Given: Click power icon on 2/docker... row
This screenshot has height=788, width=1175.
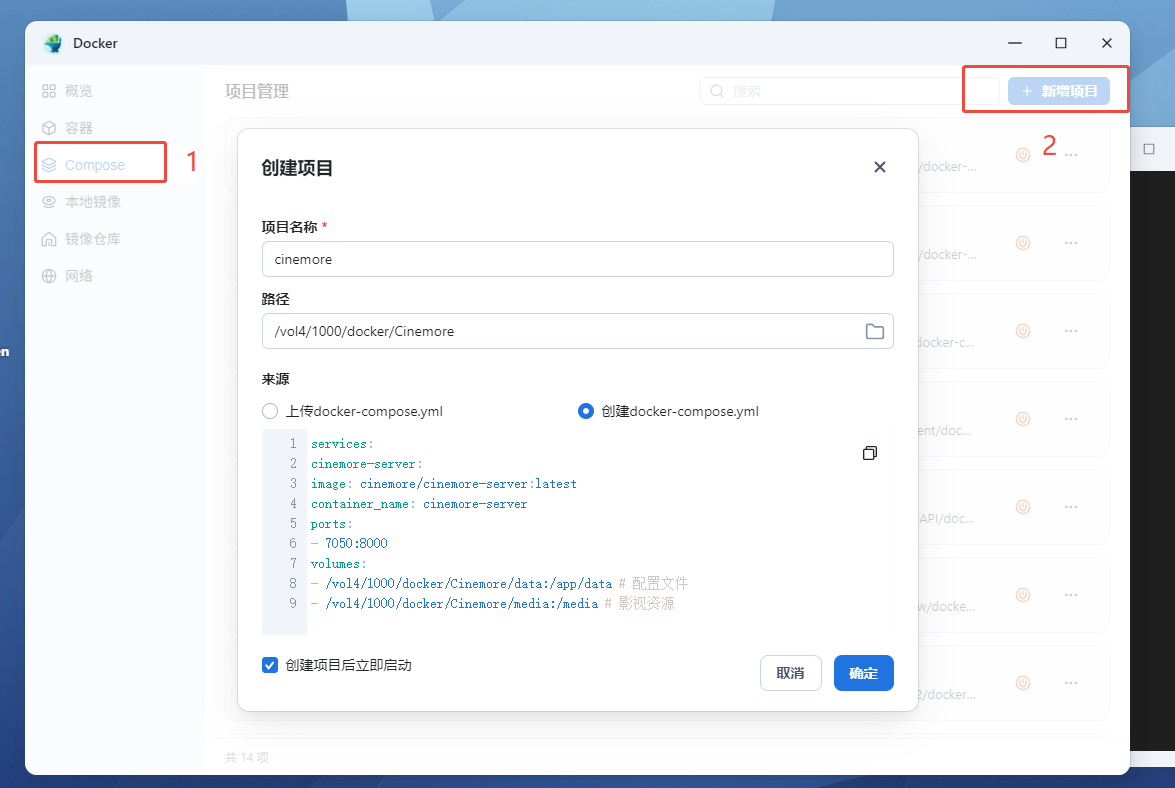Looking at the screenshot, I should pos(1023,683).
